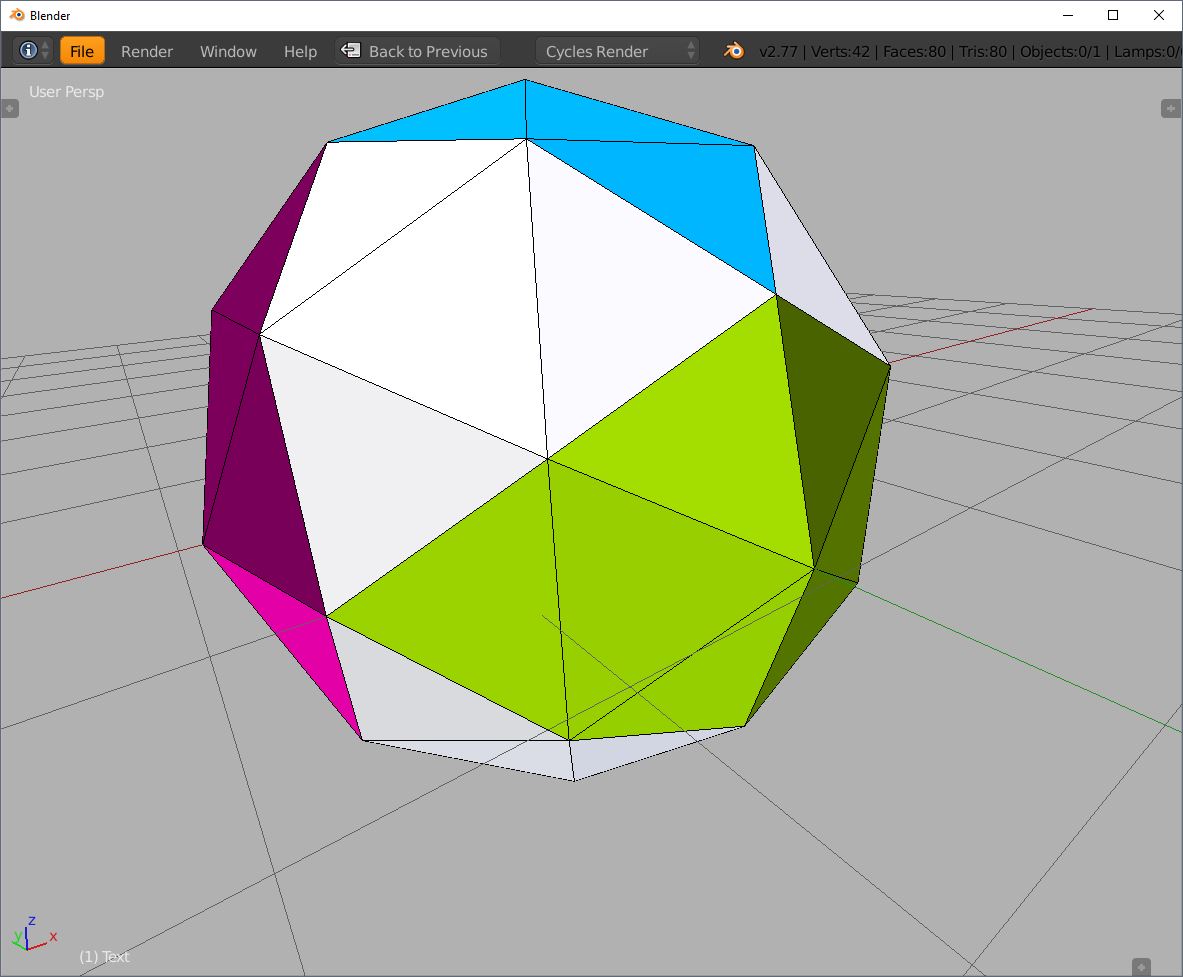The image size is (1183, 977).
Task: Open the Window menu
Action: tap(228, 51)
